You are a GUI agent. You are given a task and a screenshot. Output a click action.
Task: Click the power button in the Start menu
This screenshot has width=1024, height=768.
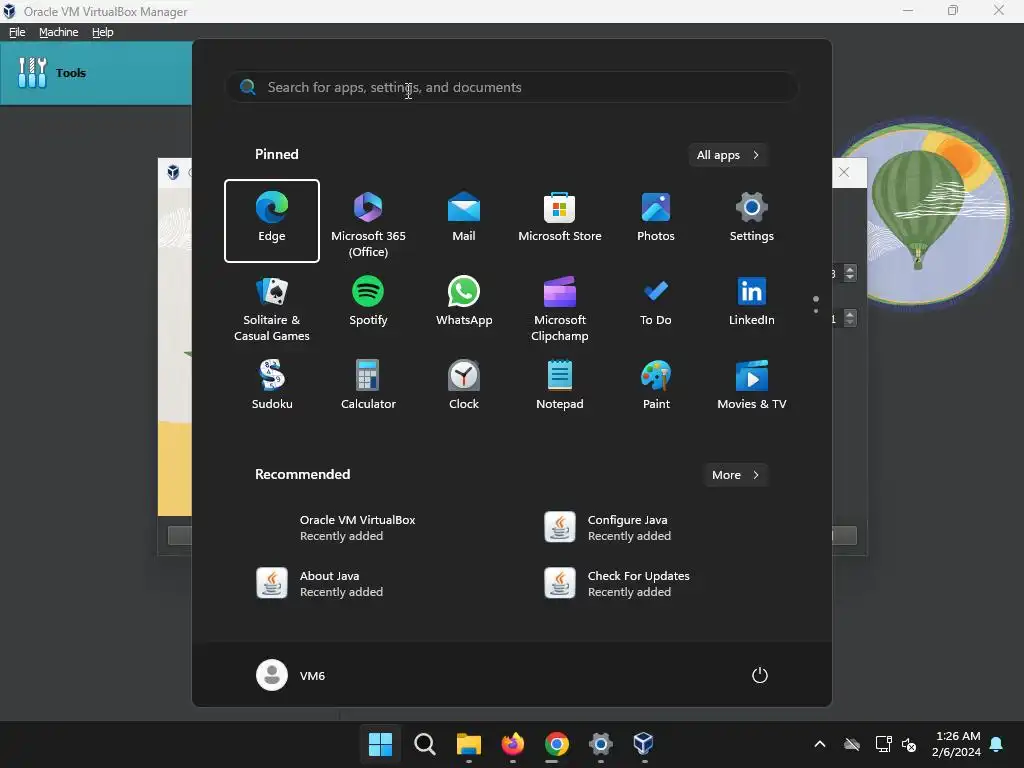[x=760, y=675]
